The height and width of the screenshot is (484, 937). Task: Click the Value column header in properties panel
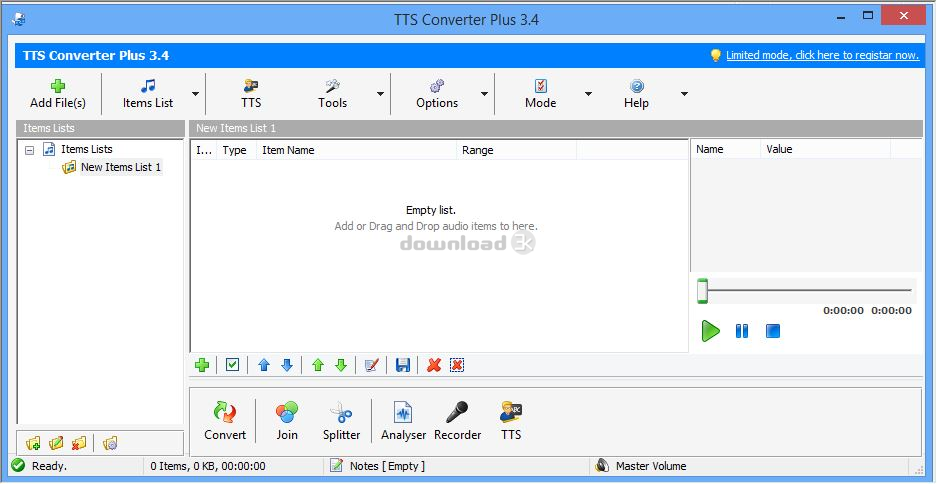tap(825, 149)
